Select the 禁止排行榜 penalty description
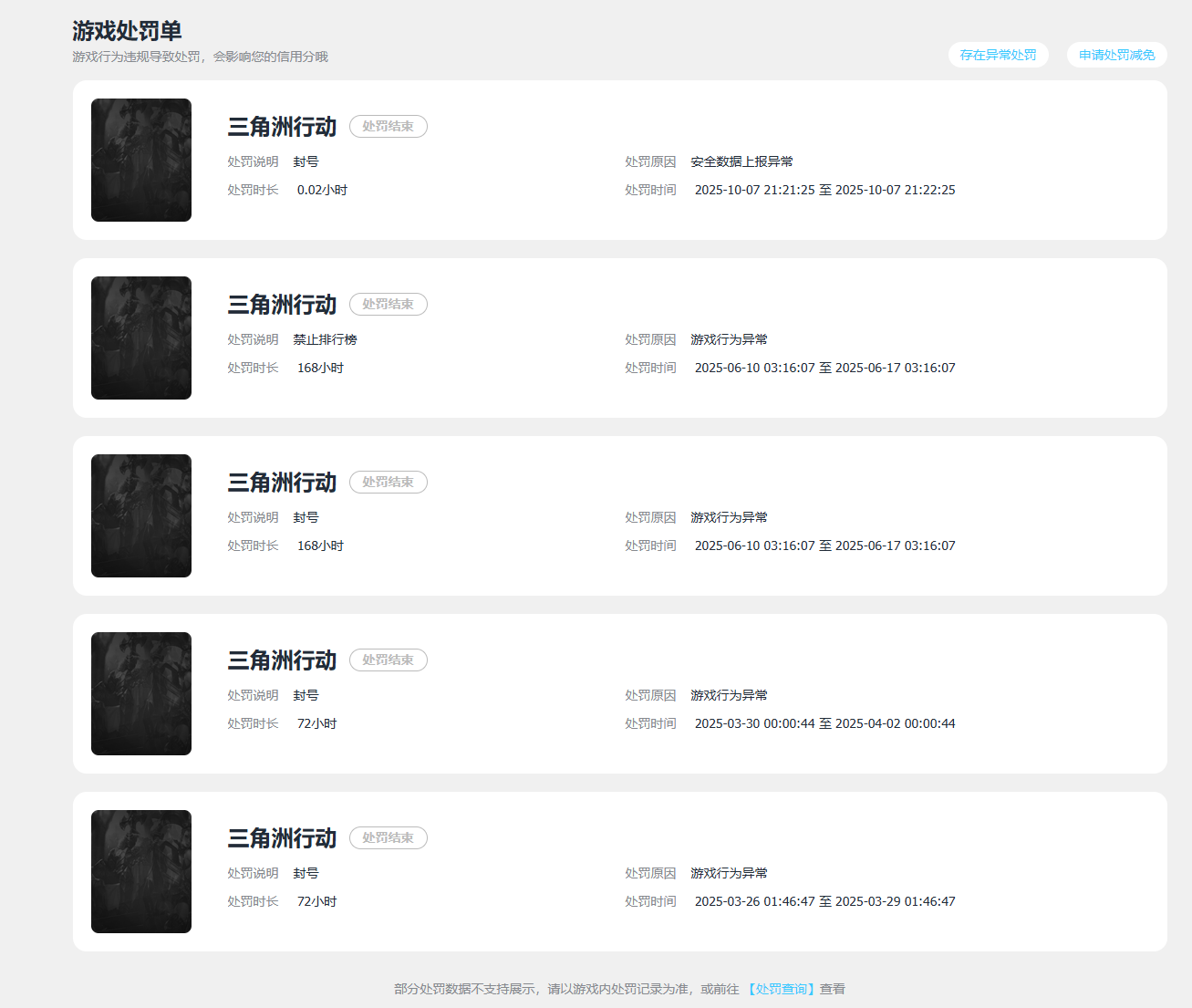The image size is (1192, 1008). [325, 339]
